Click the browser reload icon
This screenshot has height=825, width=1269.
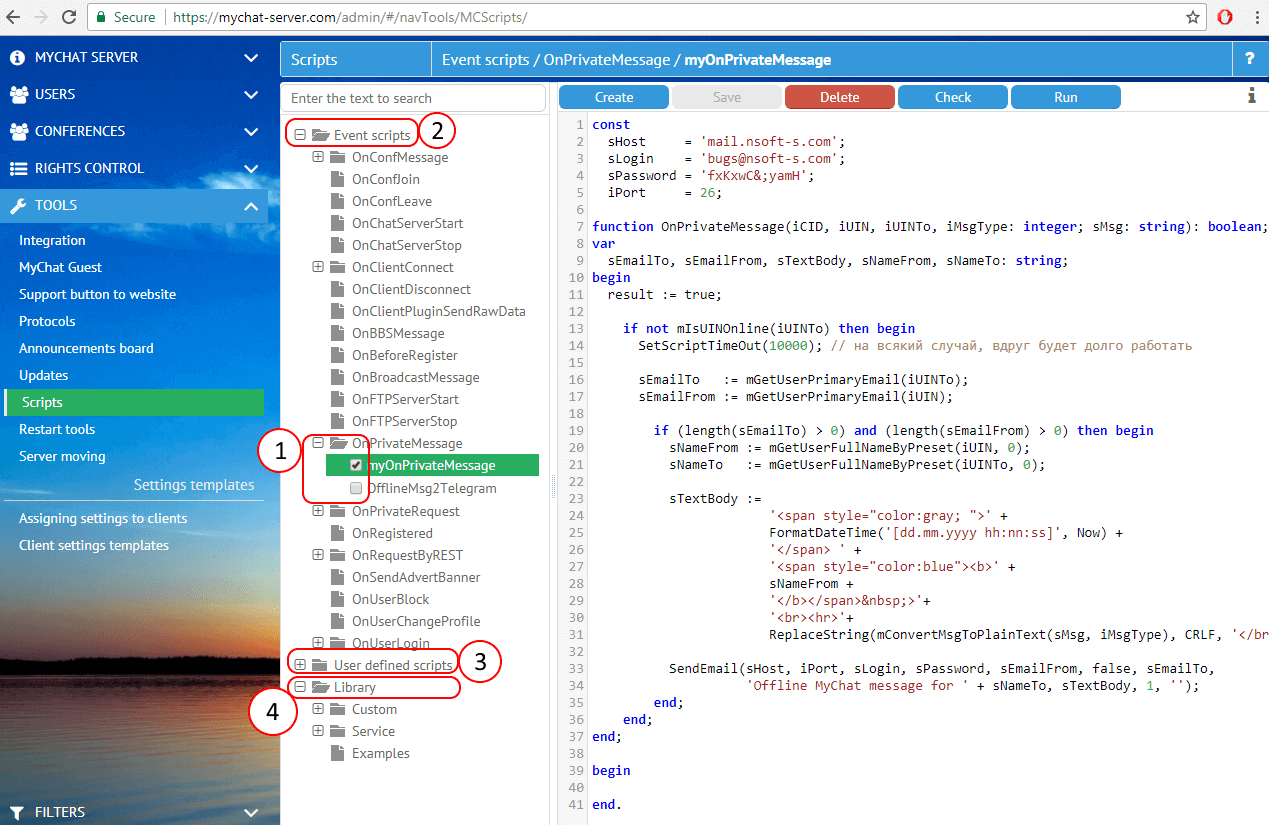[68, 17]
